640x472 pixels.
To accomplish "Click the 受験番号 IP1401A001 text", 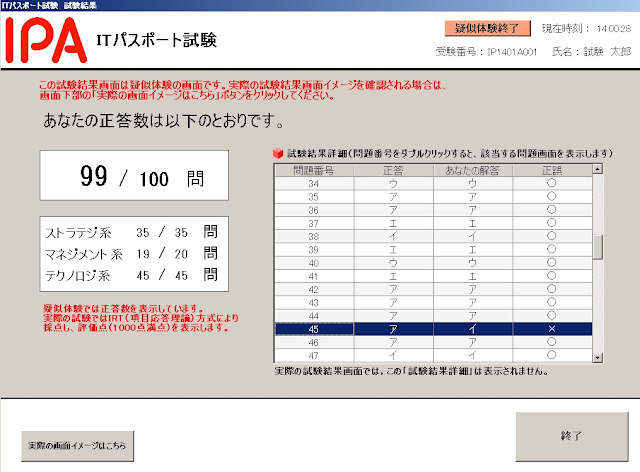I will (x=486, y=52).
